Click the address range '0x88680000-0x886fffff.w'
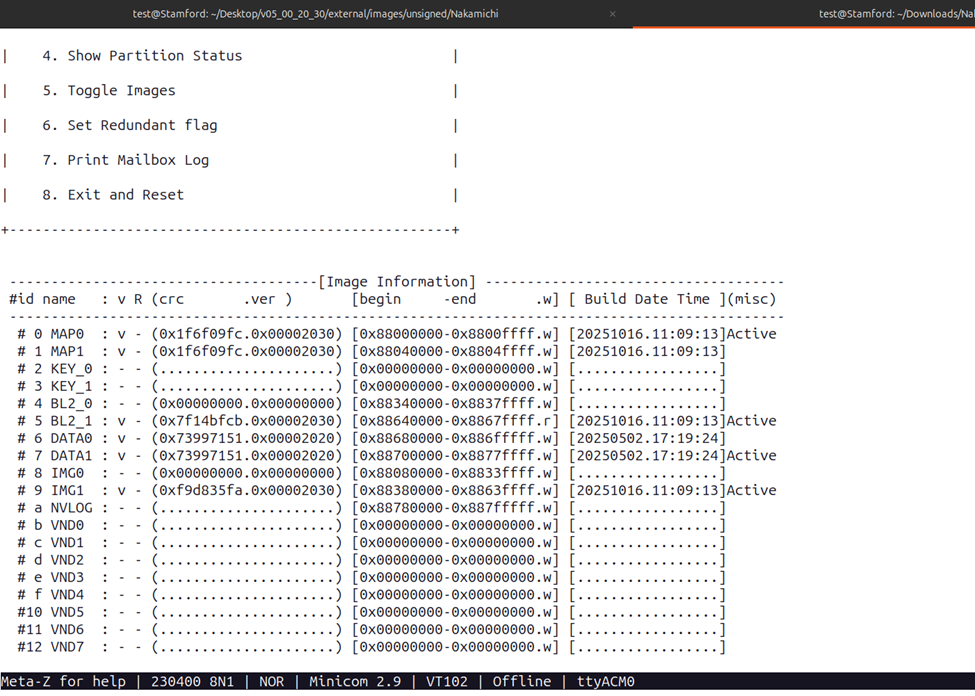Viewport: 975px width, 696px height. coord(455,438)
